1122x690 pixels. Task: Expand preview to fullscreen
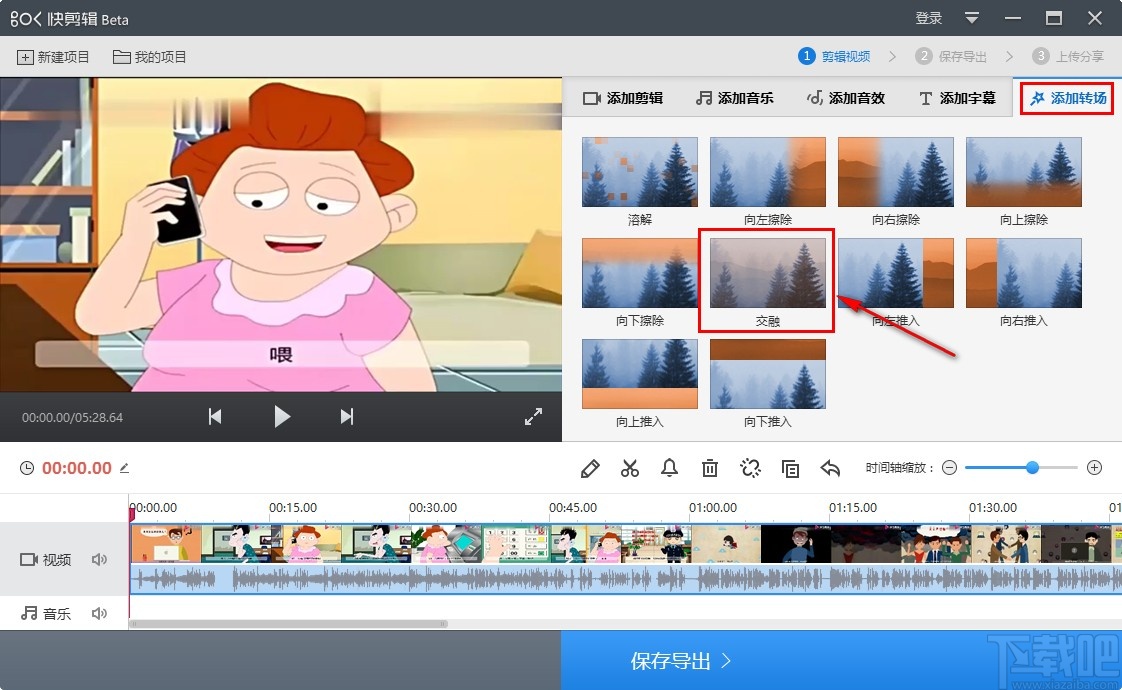(533, 417)
